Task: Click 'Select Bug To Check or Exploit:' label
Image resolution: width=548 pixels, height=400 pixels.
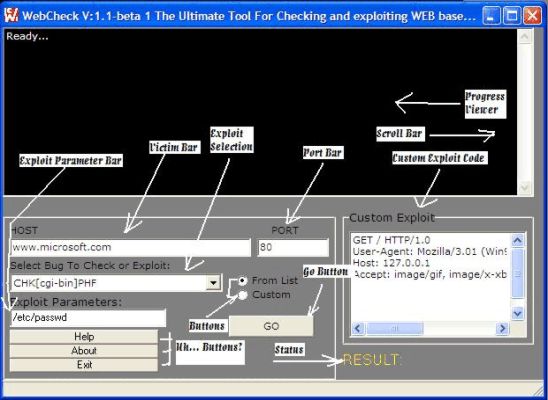Action: pyautogui.click(x=90, y=266)
